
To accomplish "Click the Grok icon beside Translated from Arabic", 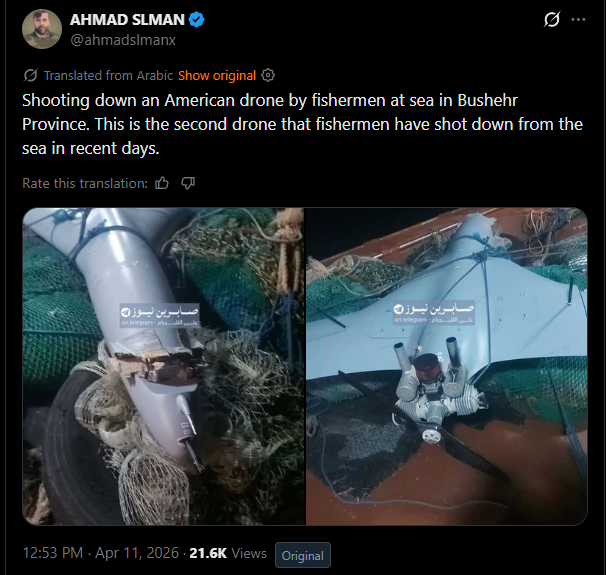I will (30, 75).
